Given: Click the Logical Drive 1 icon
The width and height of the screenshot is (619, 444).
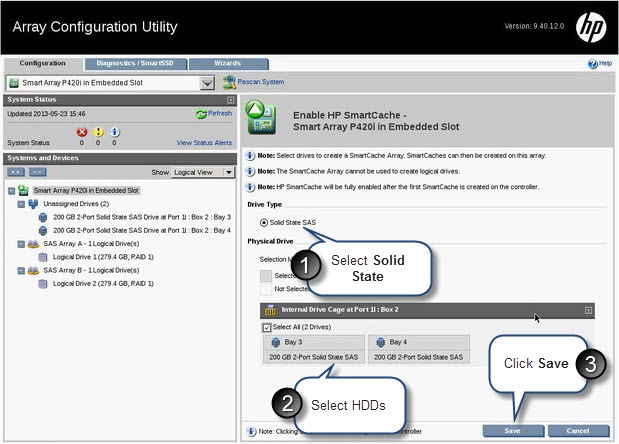Looking at the screenshot, I should point(43,257).
